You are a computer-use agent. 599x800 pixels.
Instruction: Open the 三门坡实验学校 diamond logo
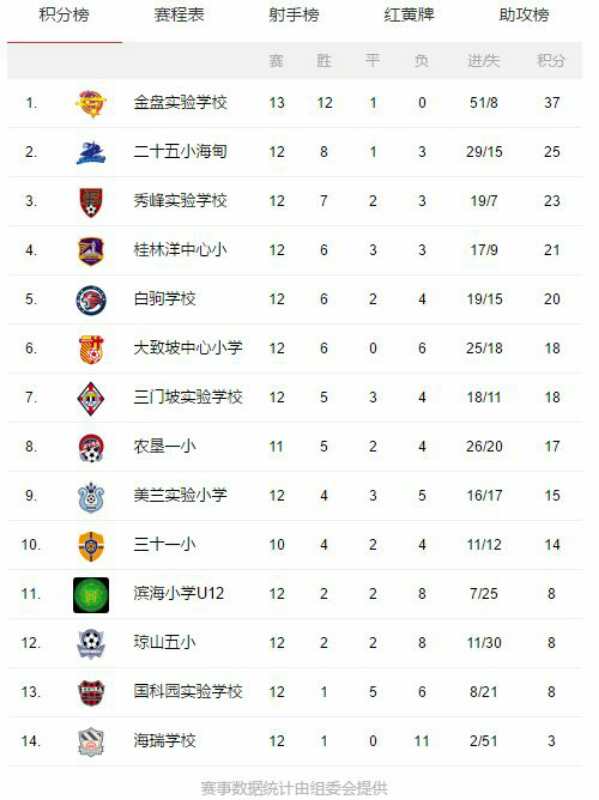click(91, 398)
